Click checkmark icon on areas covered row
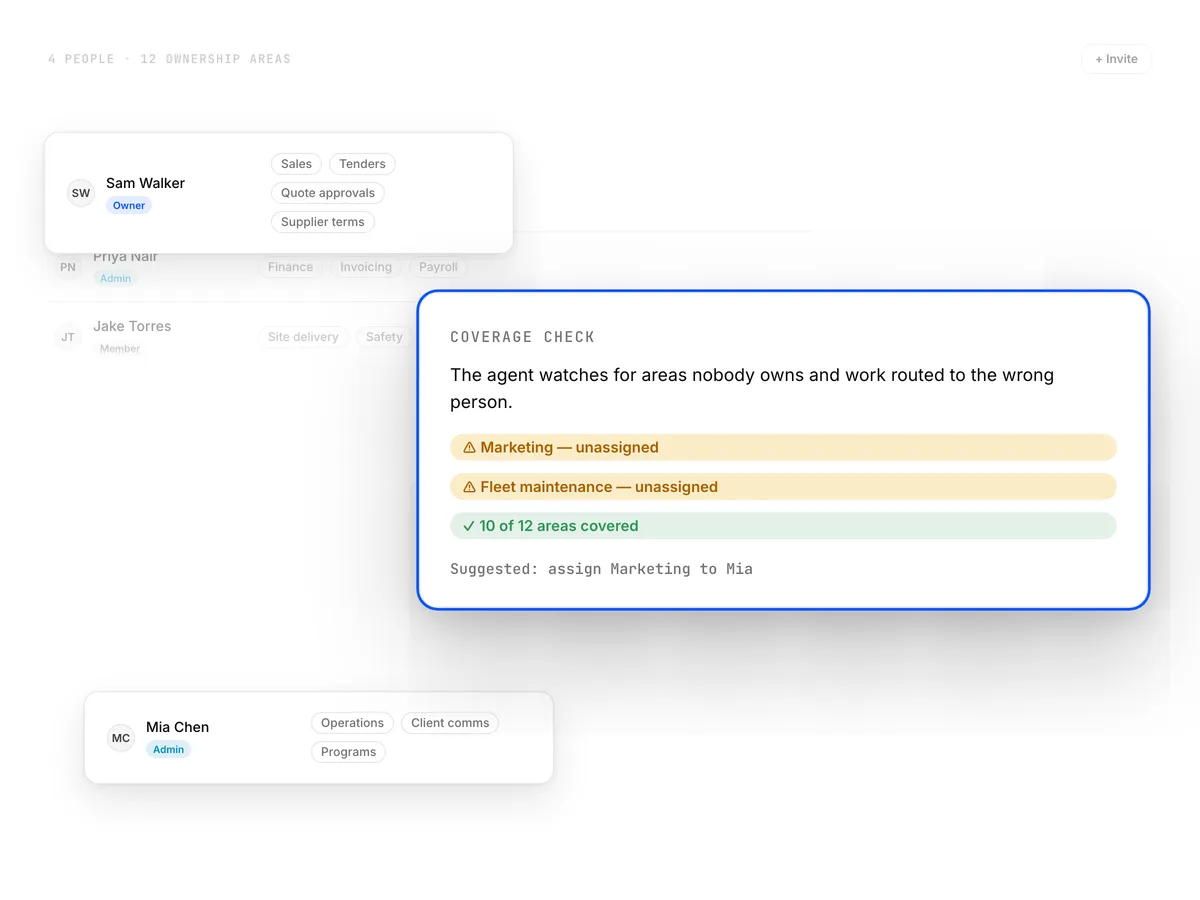Image resolution: width=1200 pixels, height=900 pixels. [x=468, y=526]
